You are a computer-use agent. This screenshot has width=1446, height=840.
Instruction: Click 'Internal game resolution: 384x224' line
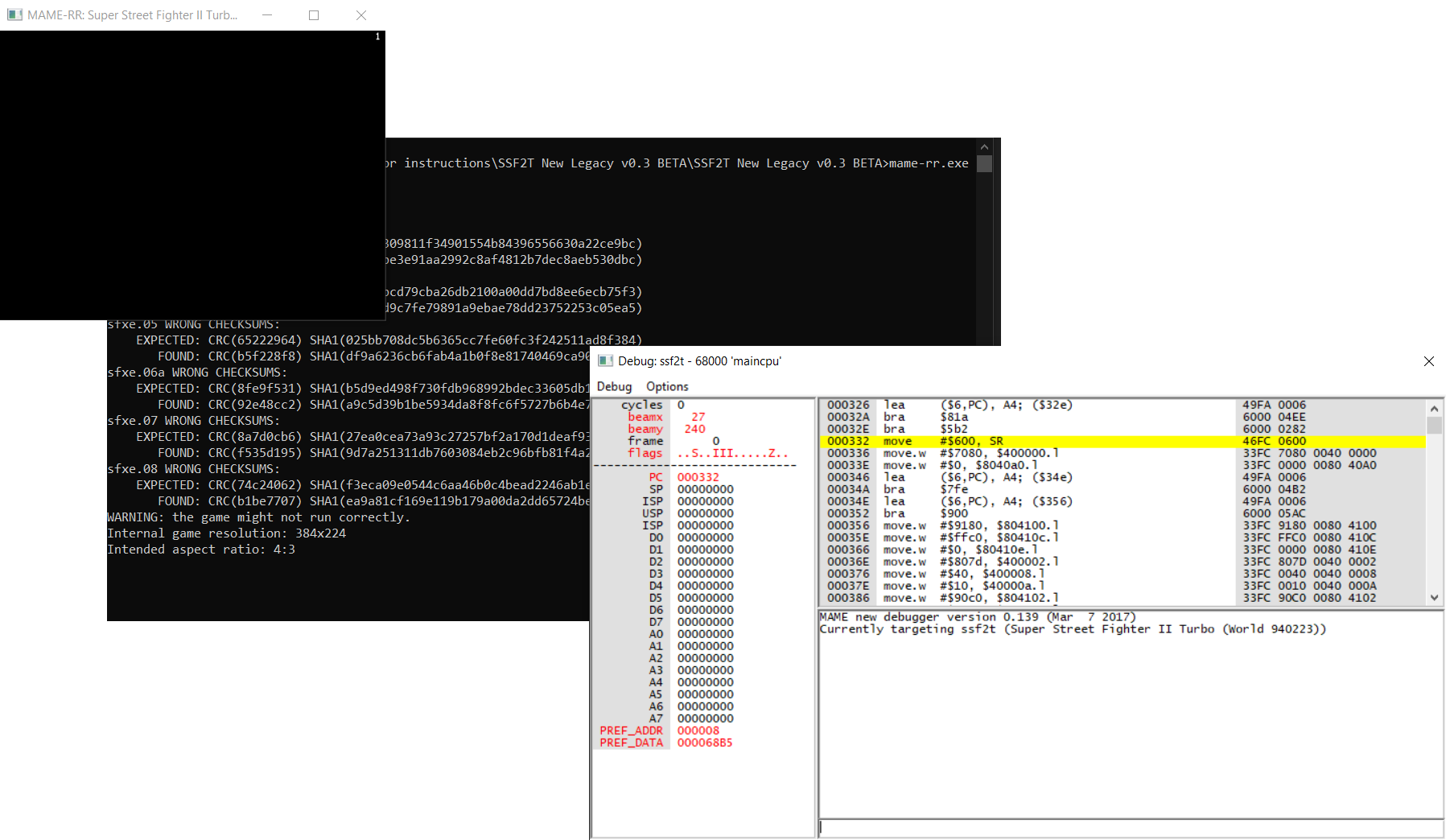pyautogui.click(x=226, y=533)
